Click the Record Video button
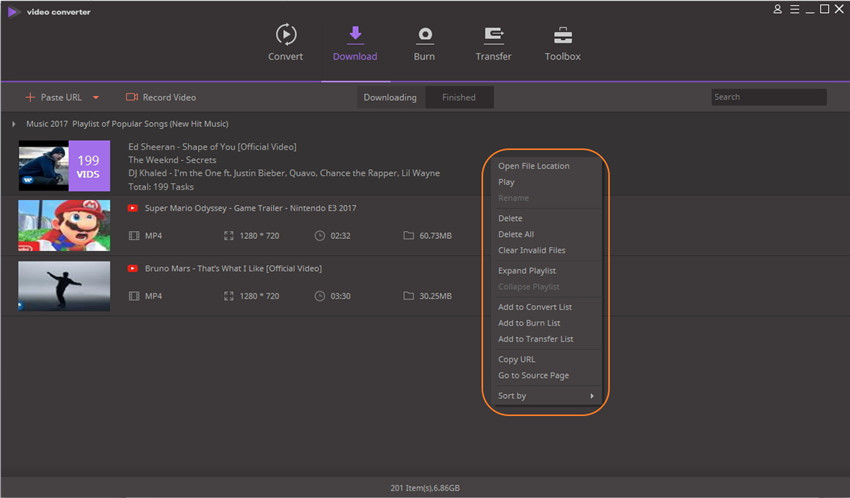 point(161,98)
